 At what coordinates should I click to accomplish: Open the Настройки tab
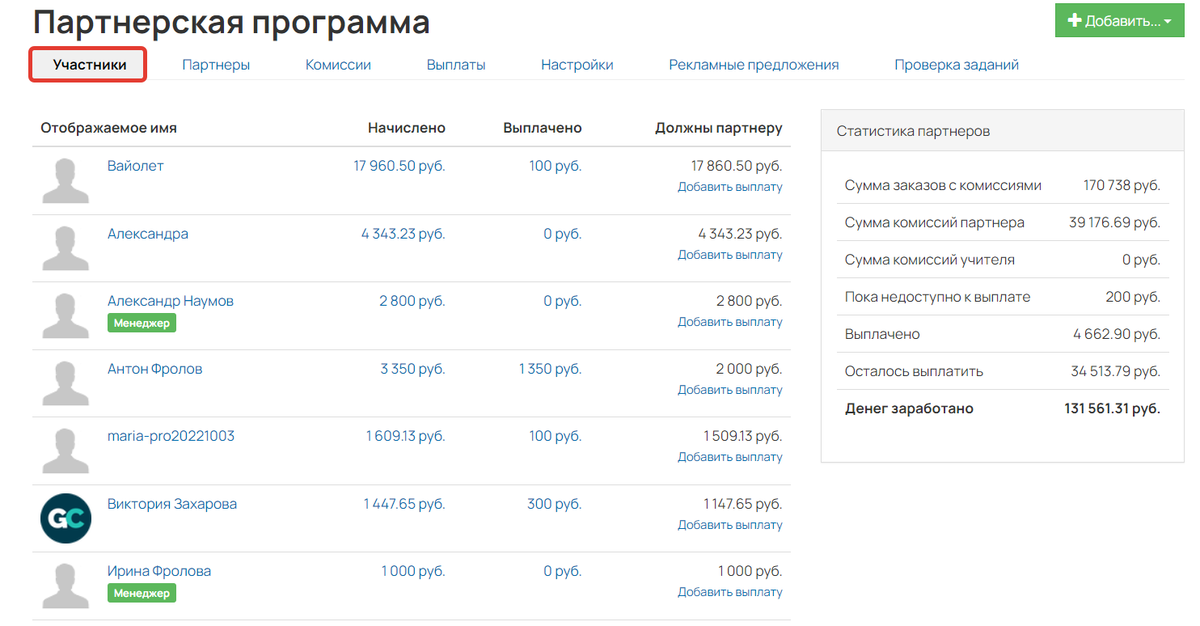(577, 65)
